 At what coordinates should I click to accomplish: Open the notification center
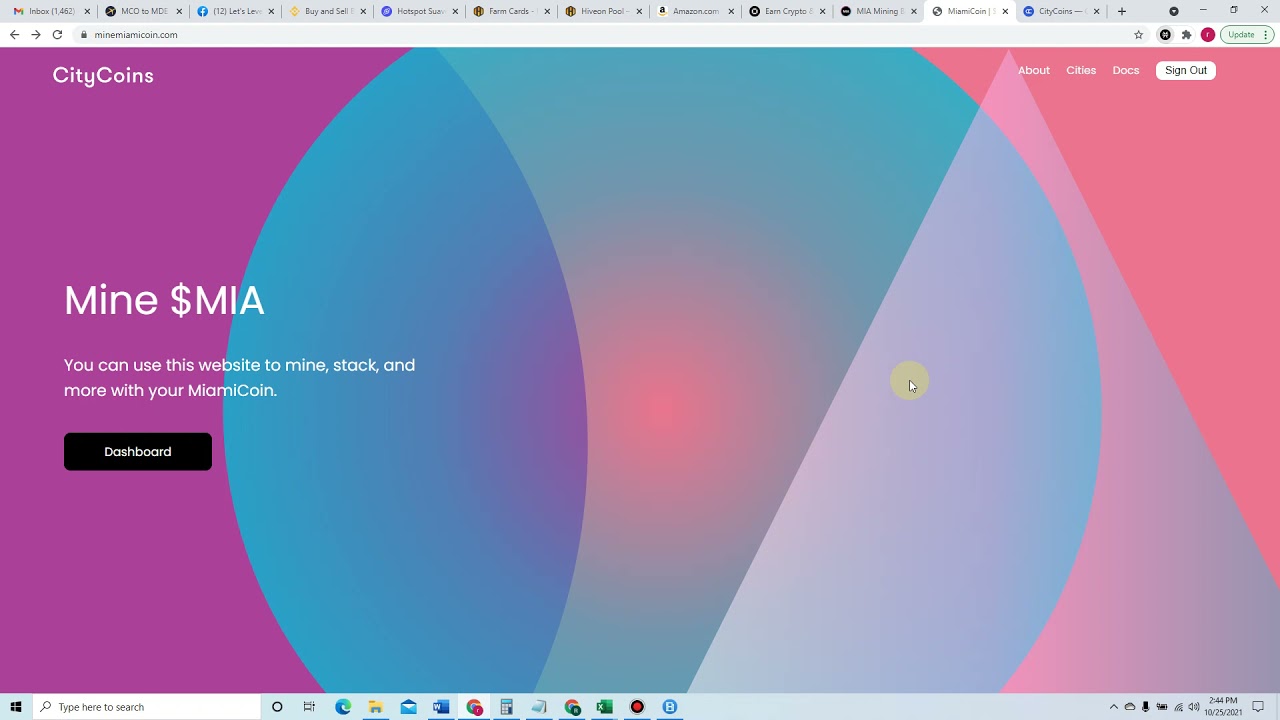click(x=1258, y=707)
